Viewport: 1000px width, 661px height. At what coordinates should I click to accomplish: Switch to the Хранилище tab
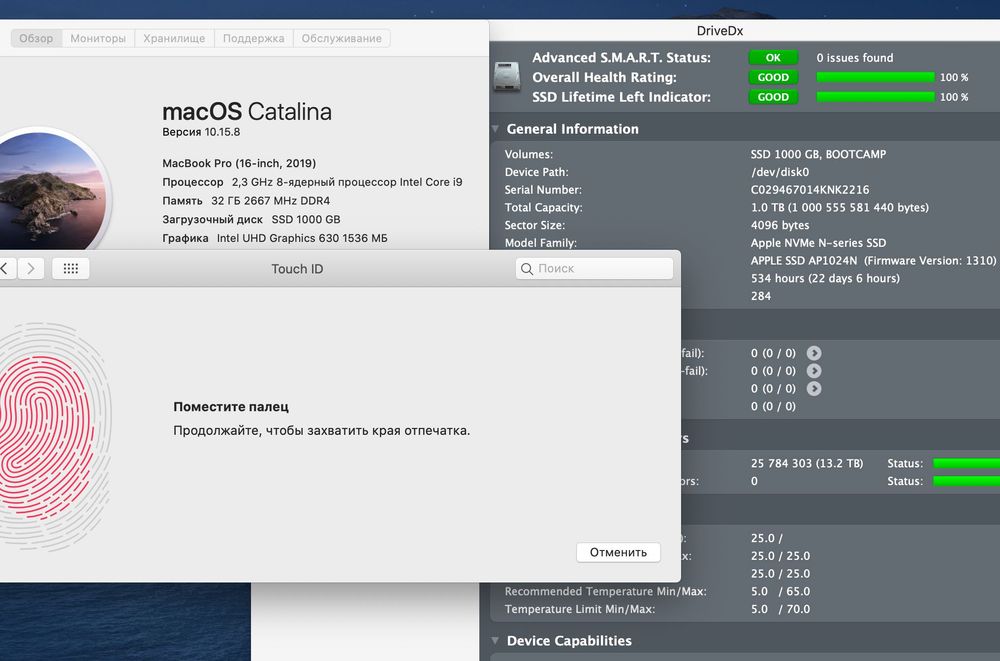tap(174, 38)
